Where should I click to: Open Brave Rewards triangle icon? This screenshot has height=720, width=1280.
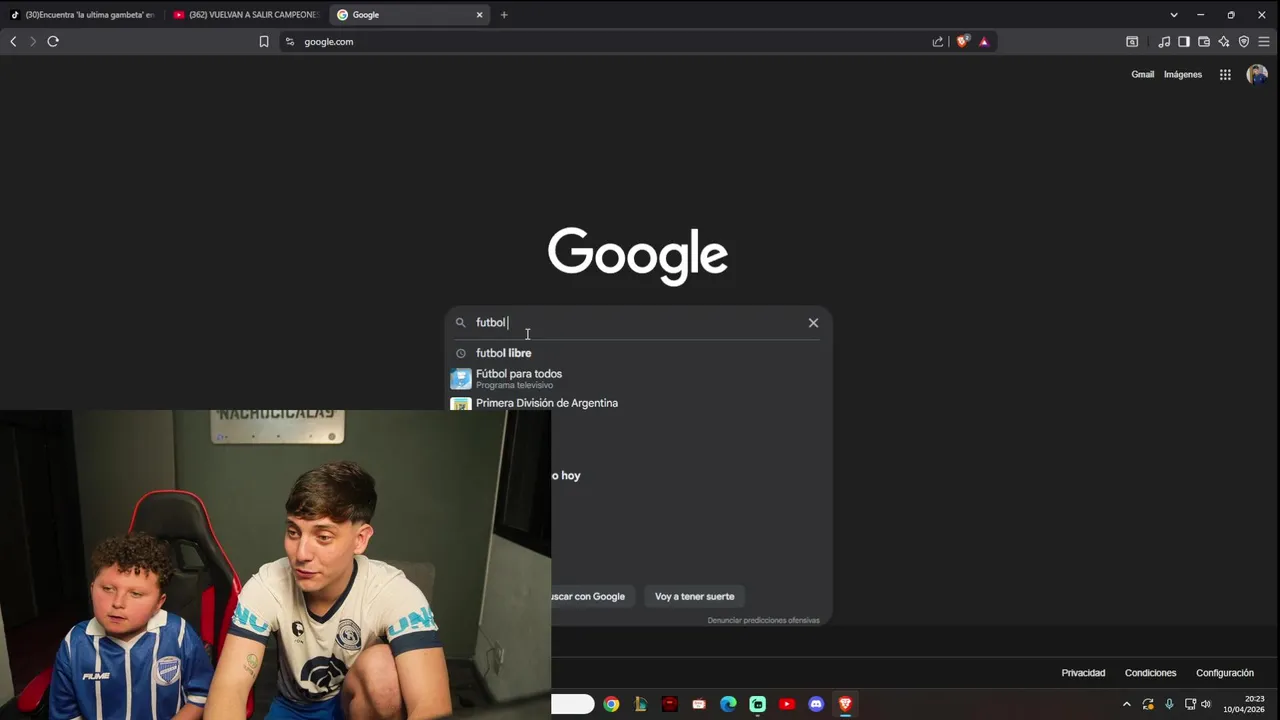(x=984, y=42)
